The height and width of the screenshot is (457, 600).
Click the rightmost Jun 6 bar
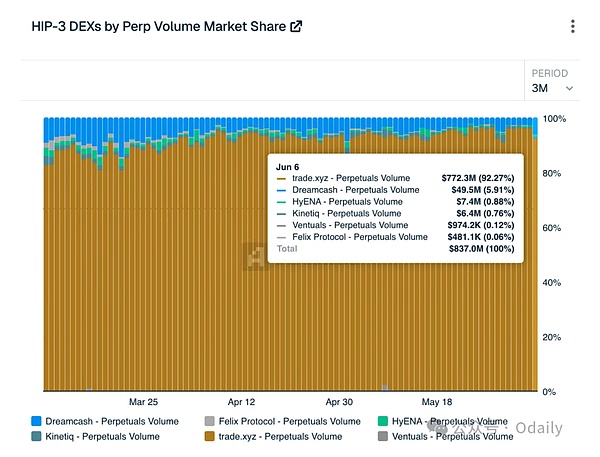click(x=535, y=254)
